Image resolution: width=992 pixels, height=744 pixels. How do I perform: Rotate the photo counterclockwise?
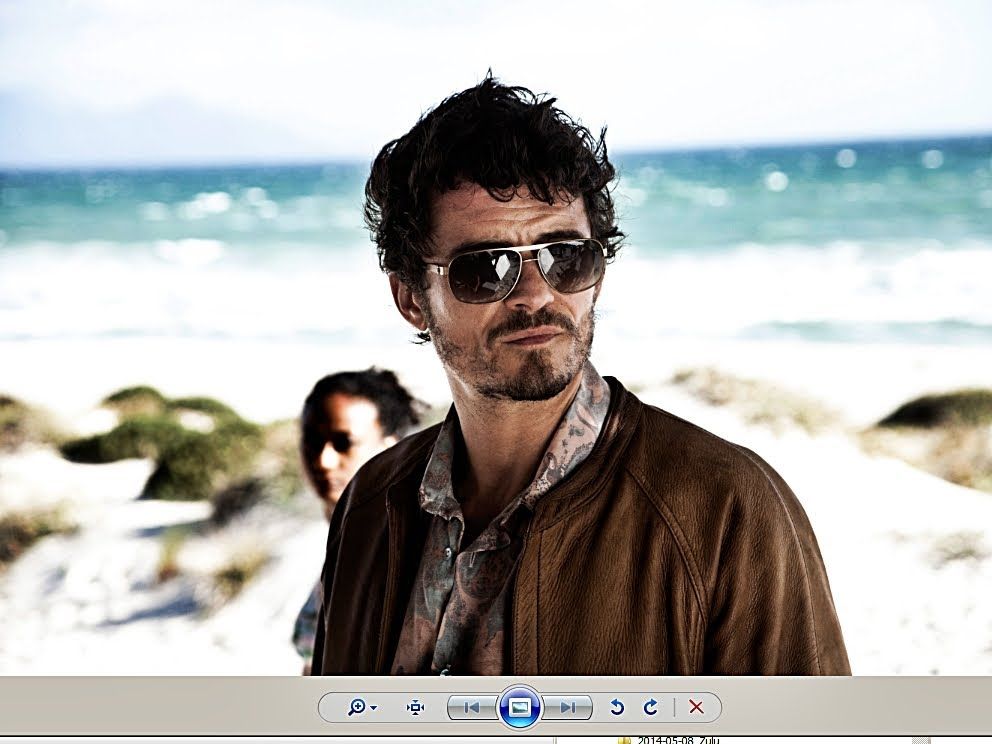coord(617,708)
